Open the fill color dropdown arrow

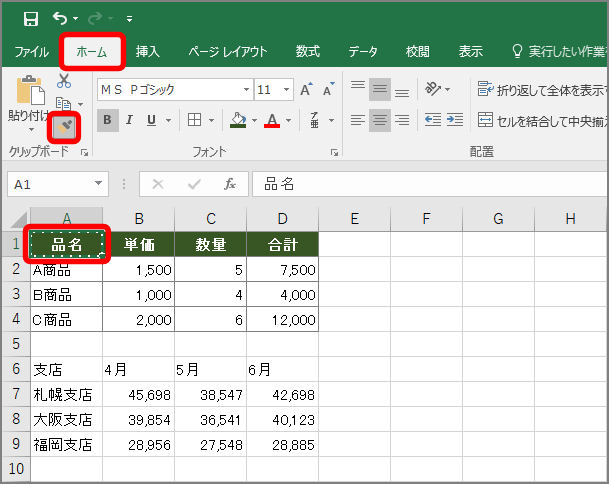point(254,120)
